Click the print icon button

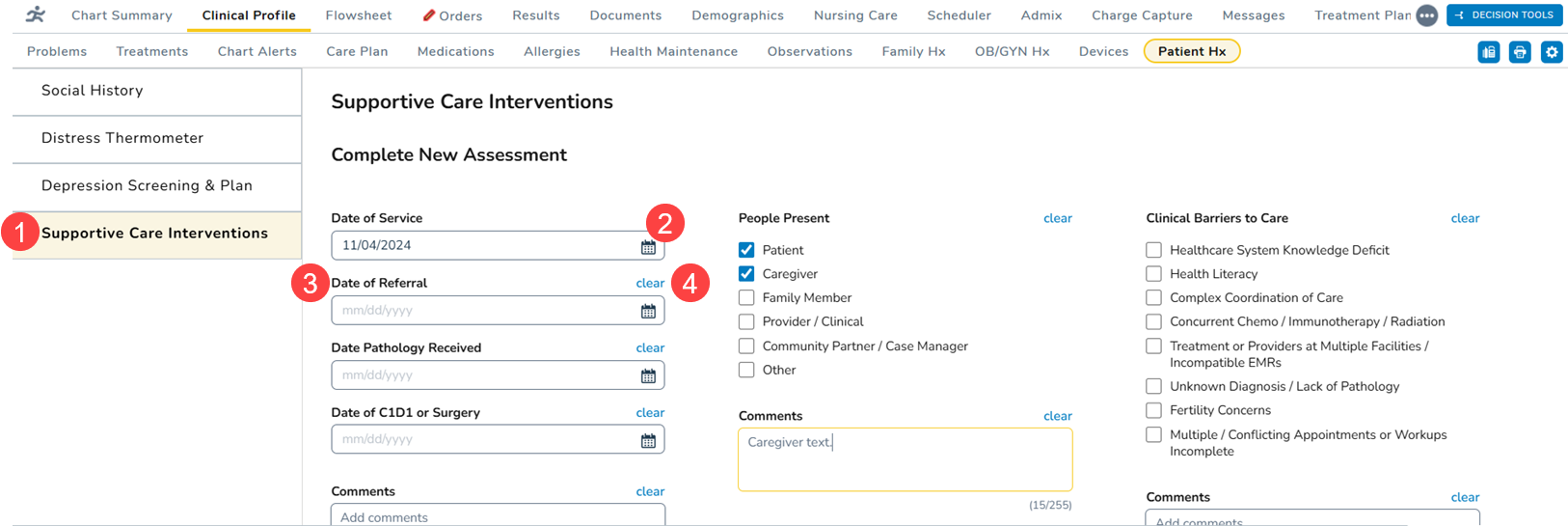(x=1520, y=52)
